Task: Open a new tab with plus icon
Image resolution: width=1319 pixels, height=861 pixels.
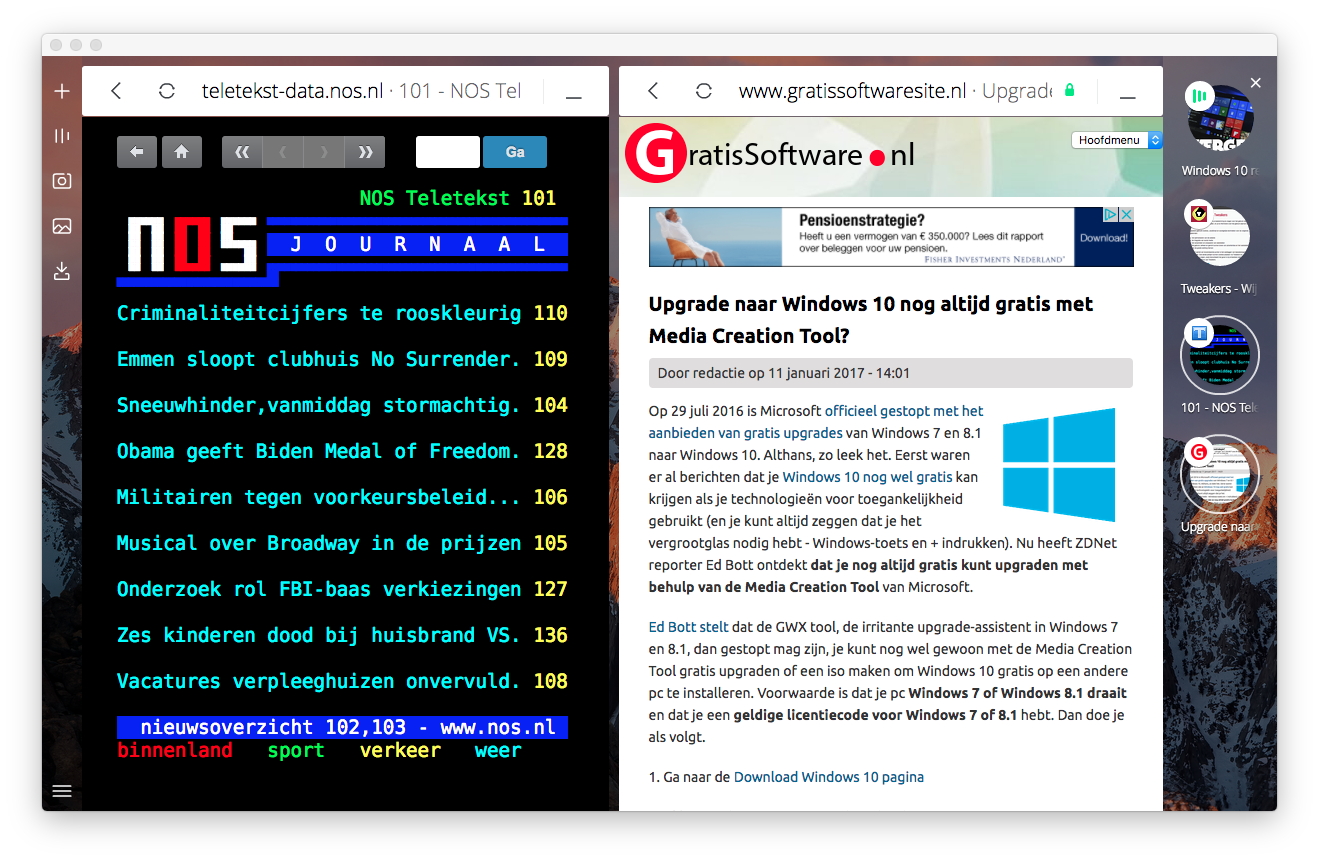Action: click(x=62, y=91)
